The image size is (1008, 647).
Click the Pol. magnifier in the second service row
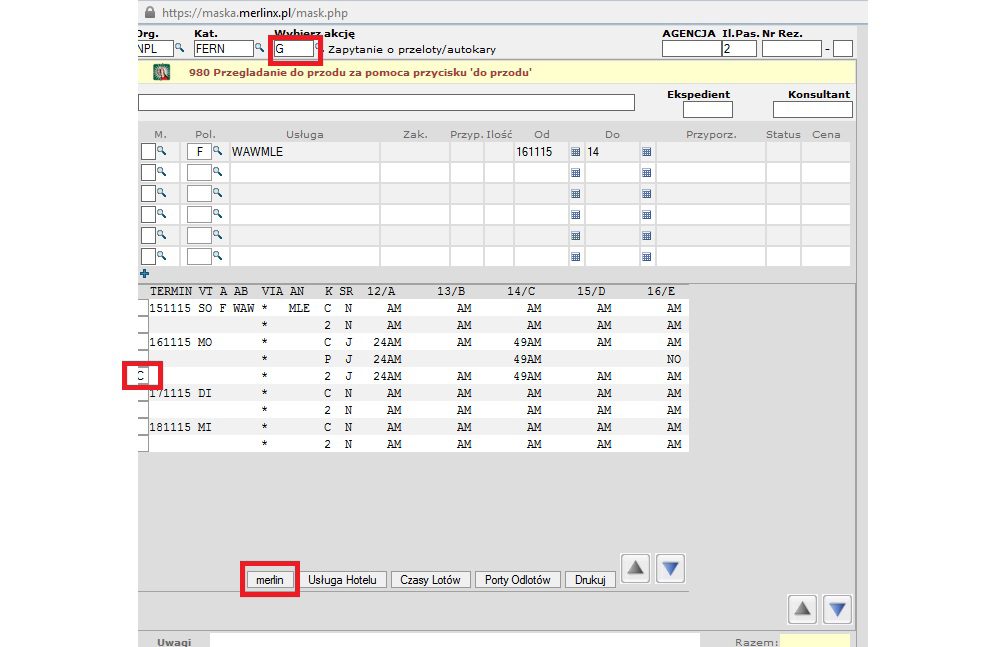point(218,172)
